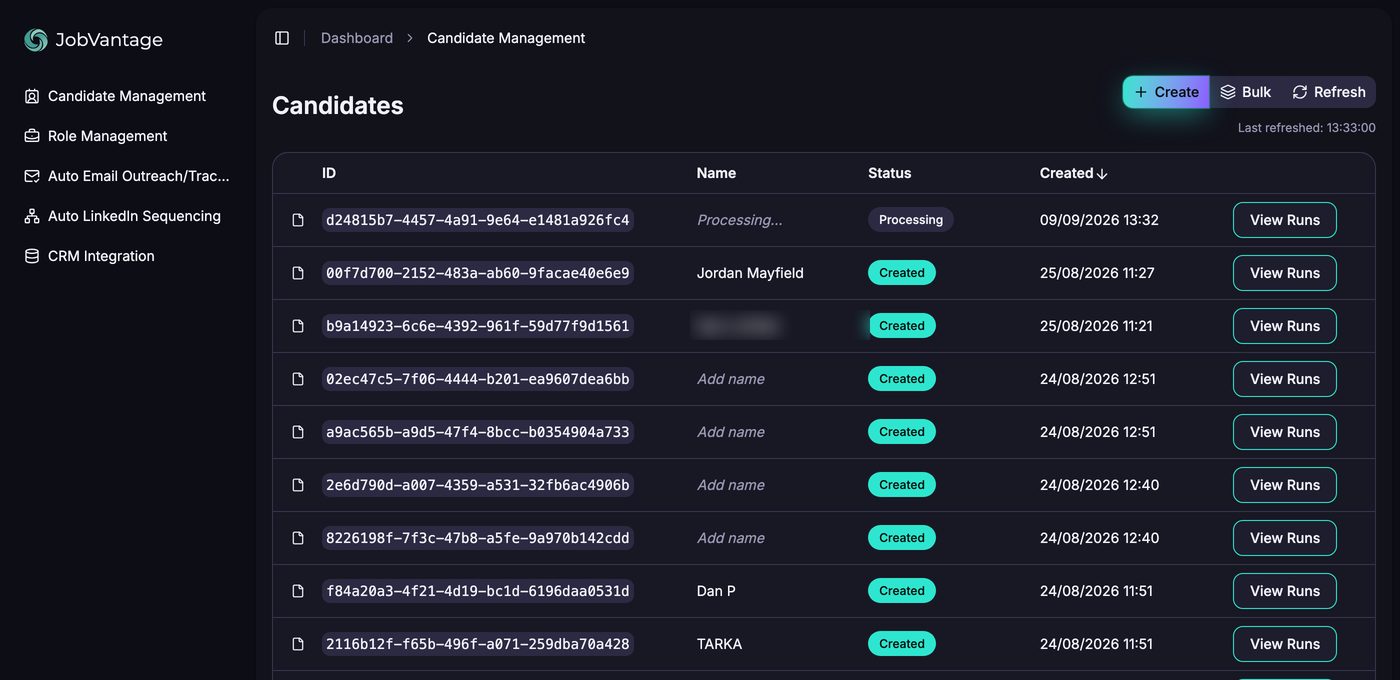Viewport: 1400px width, 680px height.
Task: Click the Auto LinkedIn Sequencing network icon
Action: pos(32,216)
